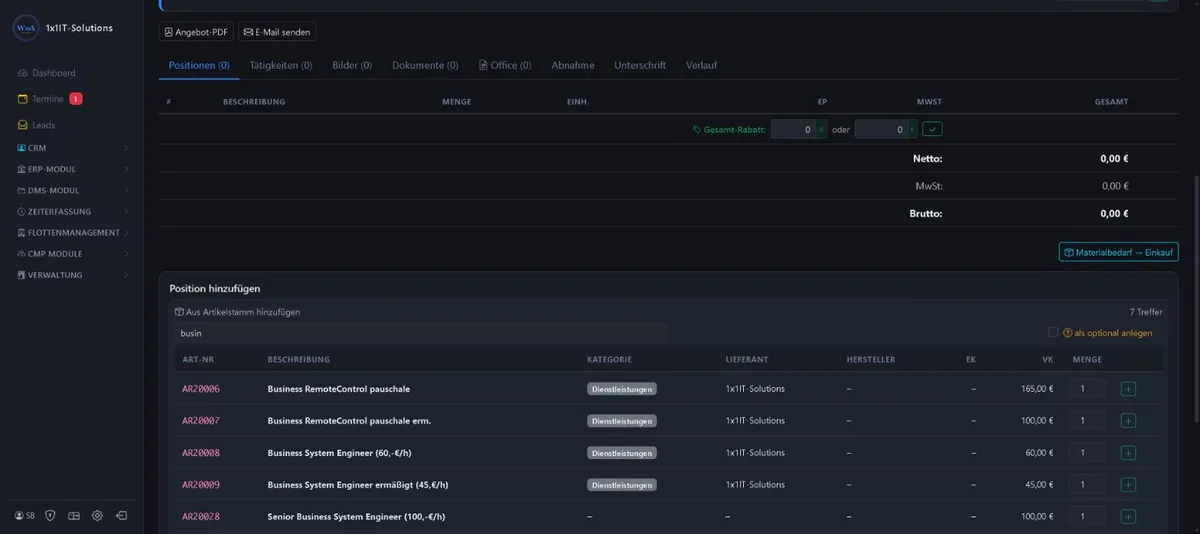Click the card layout icon in sidebar footer
The image size is (1200, 534).
coord(74,516)
